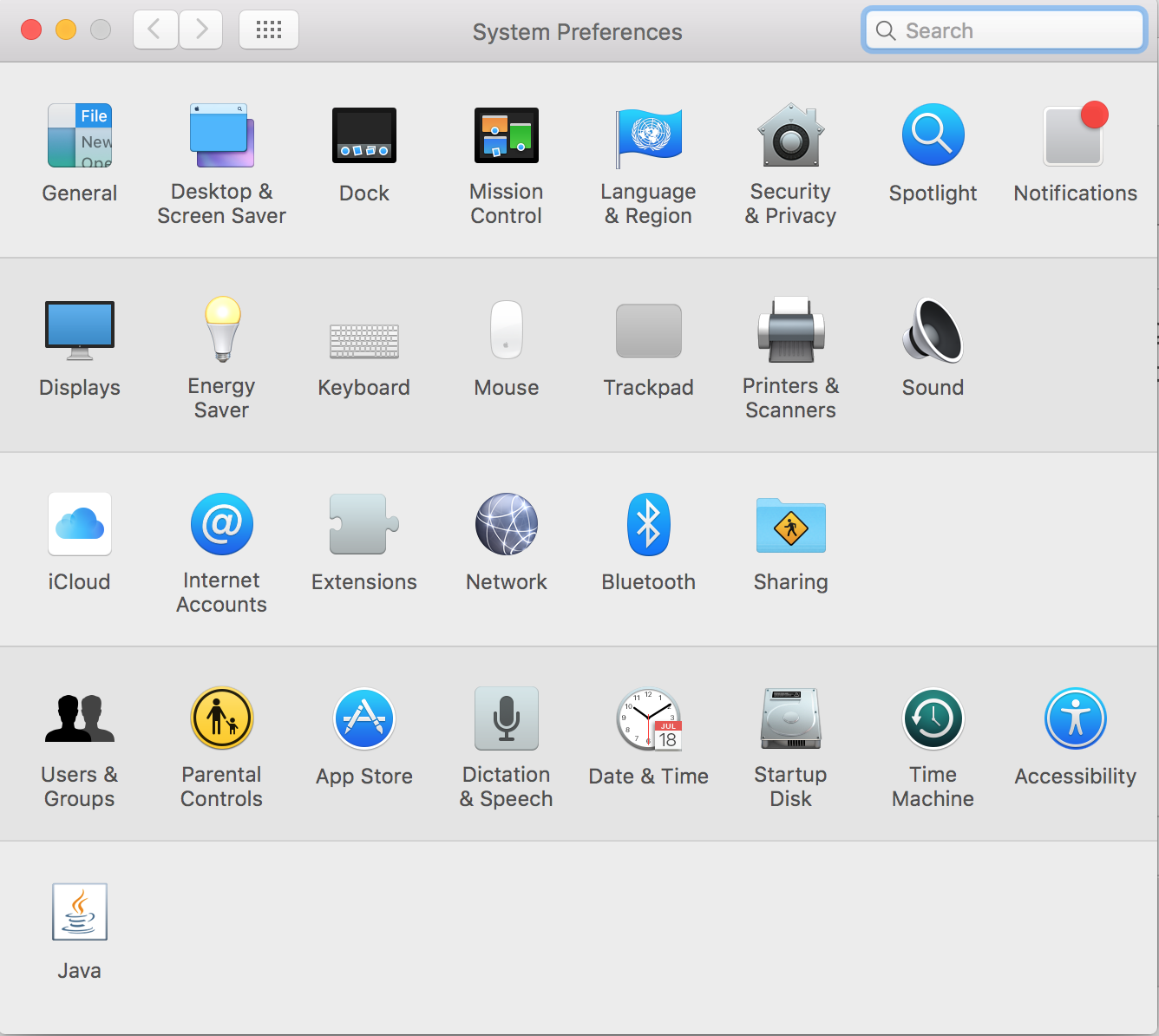Open the Displays monitor icon
This screenshot has height=1036, width=1159.
click(x=80, y=330)
